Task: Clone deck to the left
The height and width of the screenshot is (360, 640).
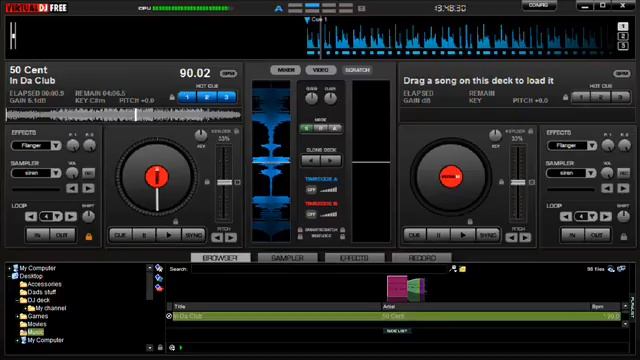Action: coord(311,160)
